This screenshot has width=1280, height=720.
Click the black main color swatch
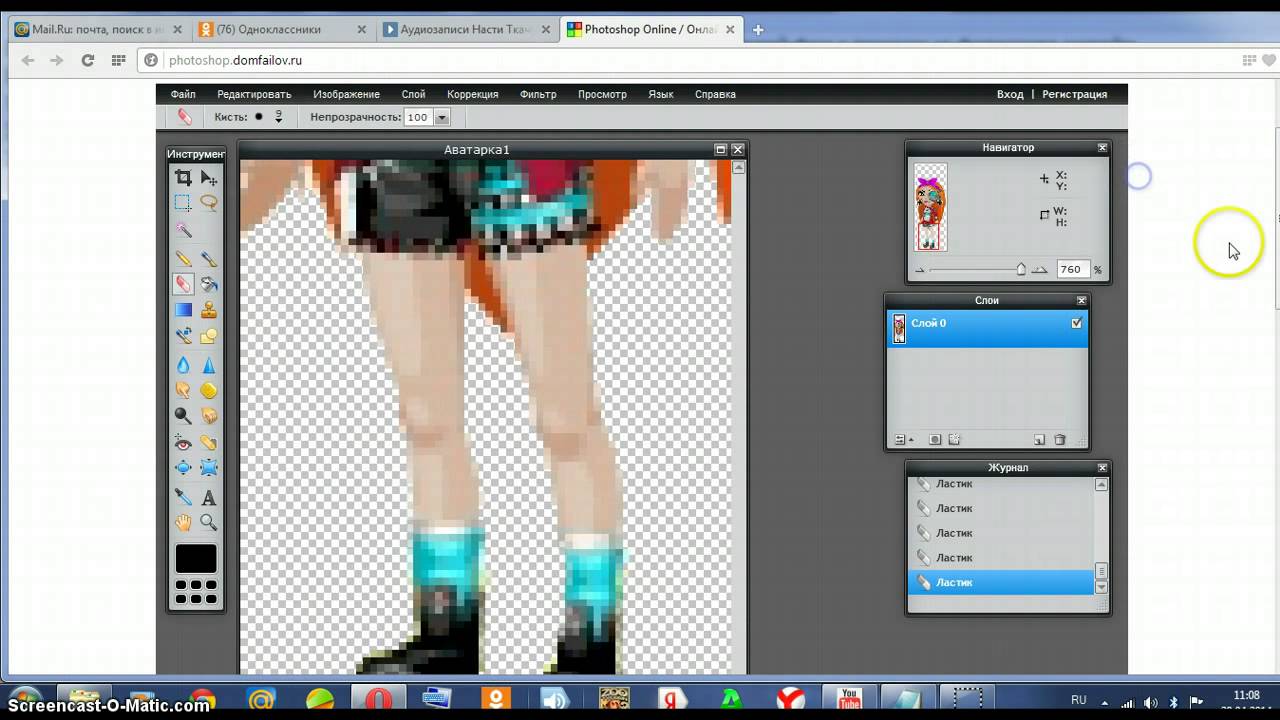pos(196,558)
